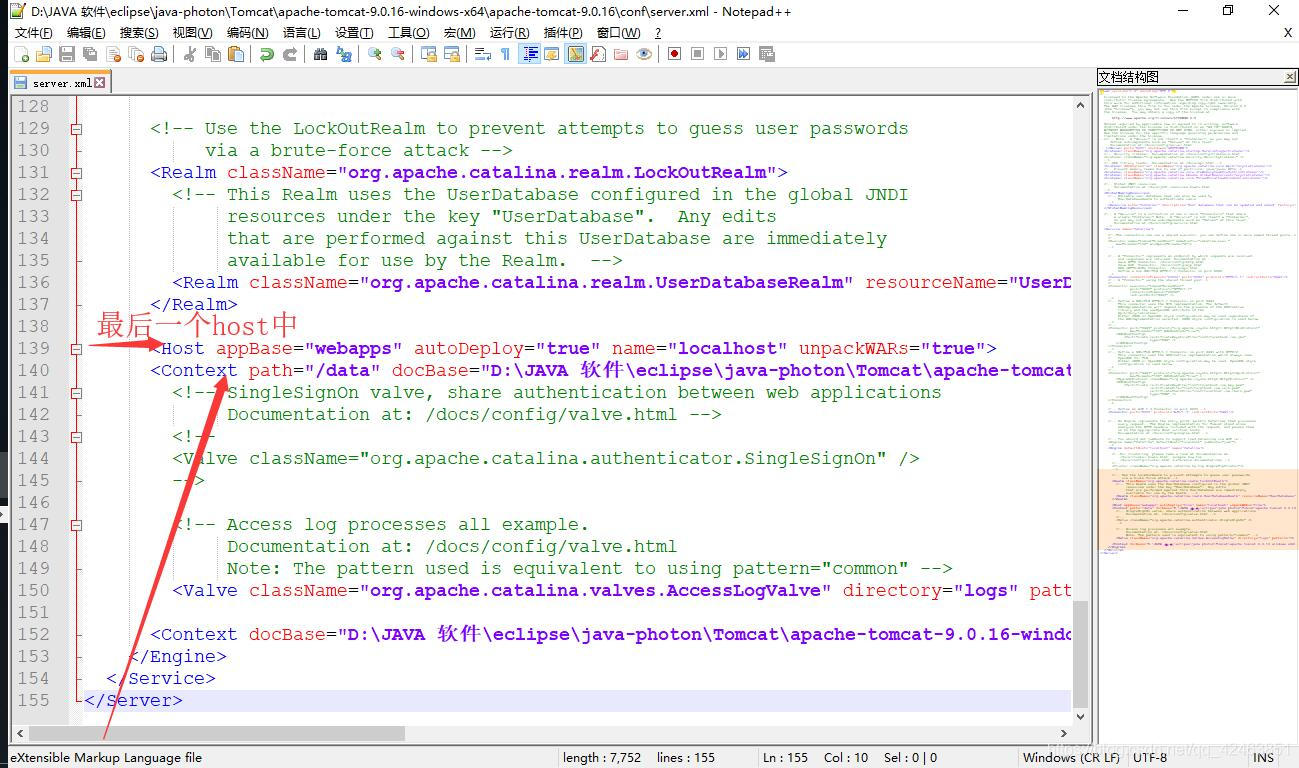Open the 编码(N) menu
1299x768 pixels.
click(x=247, y=33)
